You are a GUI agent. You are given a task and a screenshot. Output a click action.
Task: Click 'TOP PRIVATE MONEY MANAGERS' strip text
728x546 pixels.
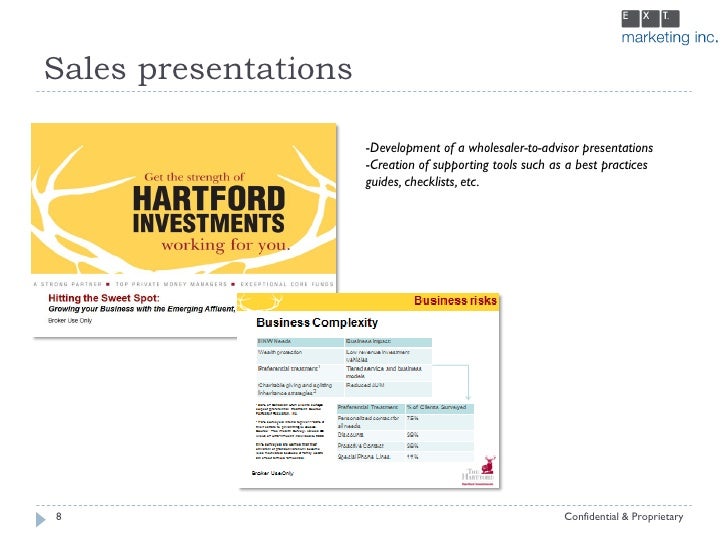click(171, 284)
